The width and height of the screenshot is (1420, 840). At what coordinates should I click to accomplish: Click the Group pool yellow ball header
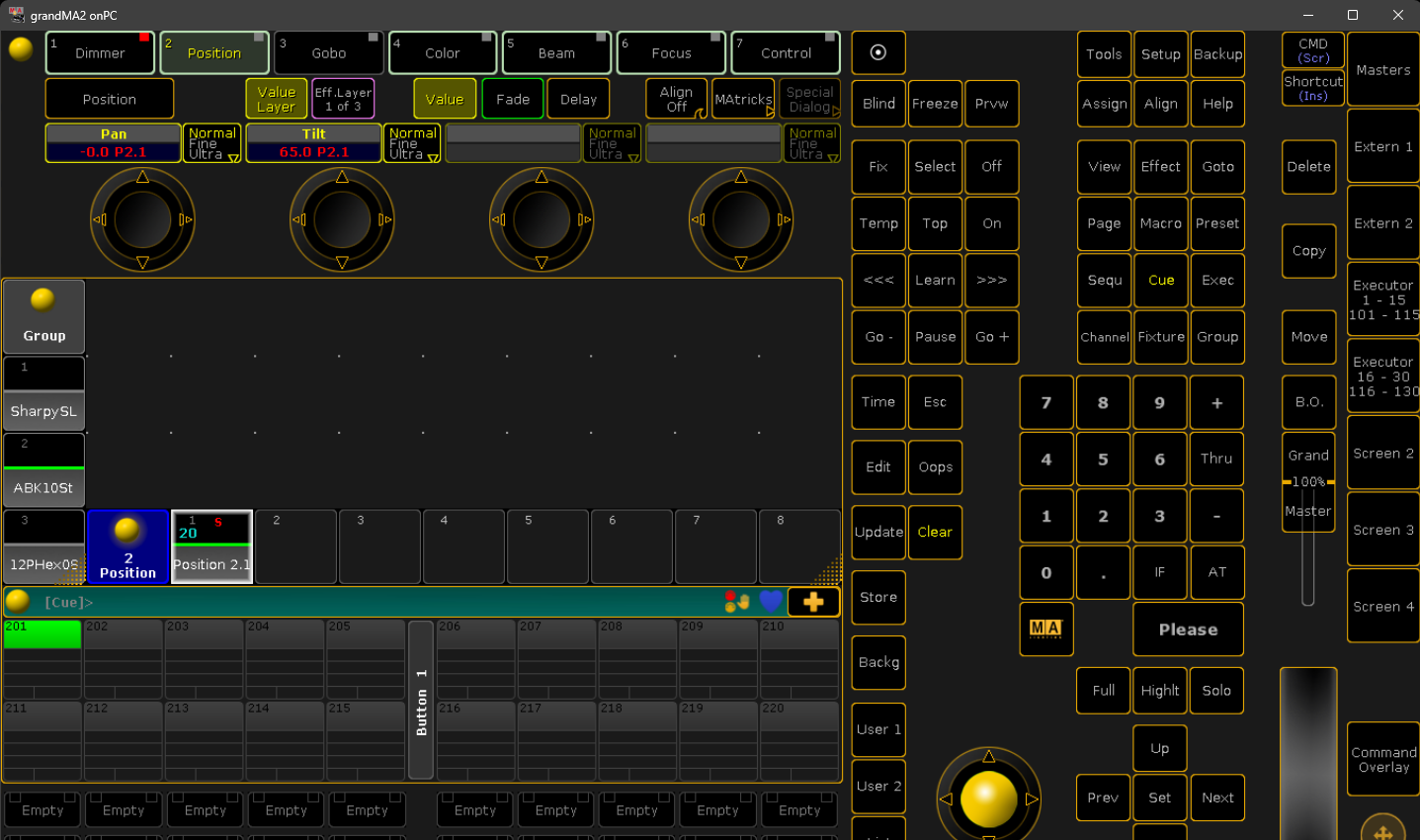[43, 316]
